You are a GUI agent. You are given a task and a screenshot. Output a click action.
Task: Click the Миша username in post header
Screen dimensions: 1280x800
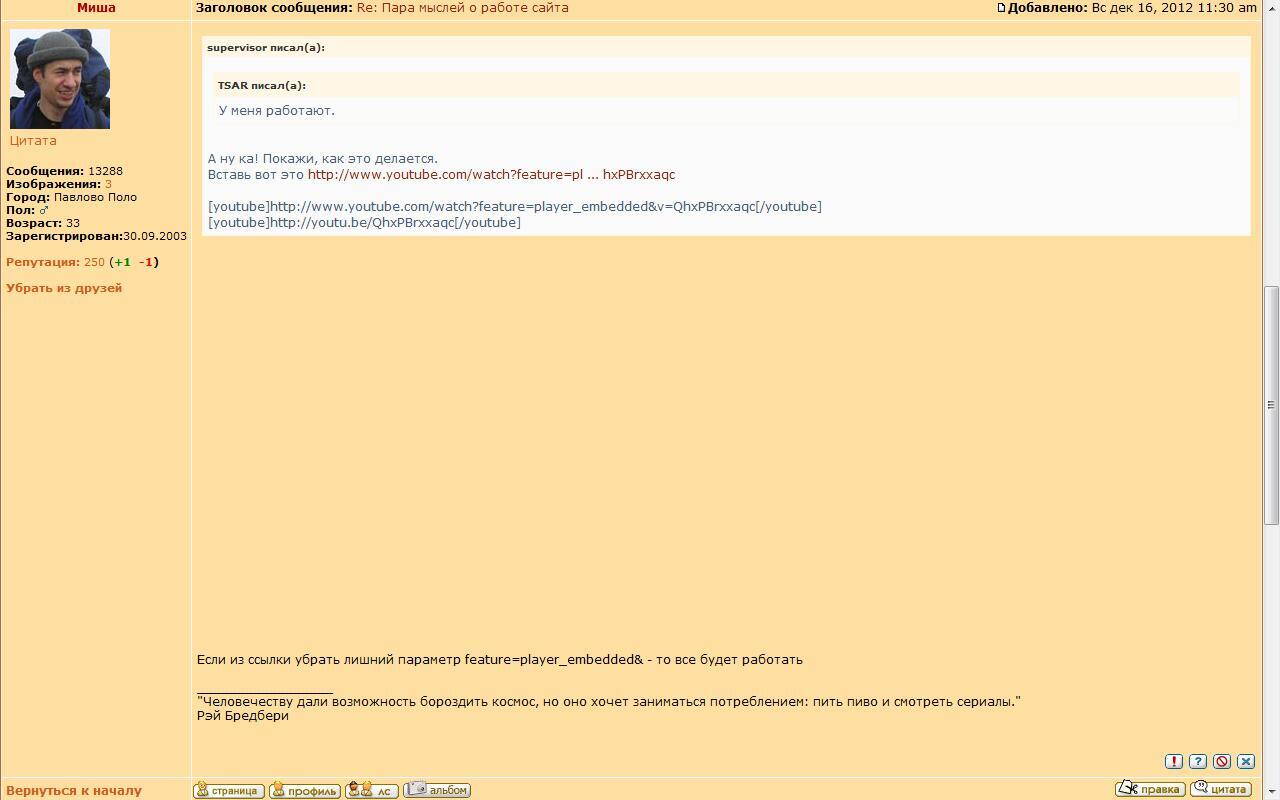[x=96, y=8]
